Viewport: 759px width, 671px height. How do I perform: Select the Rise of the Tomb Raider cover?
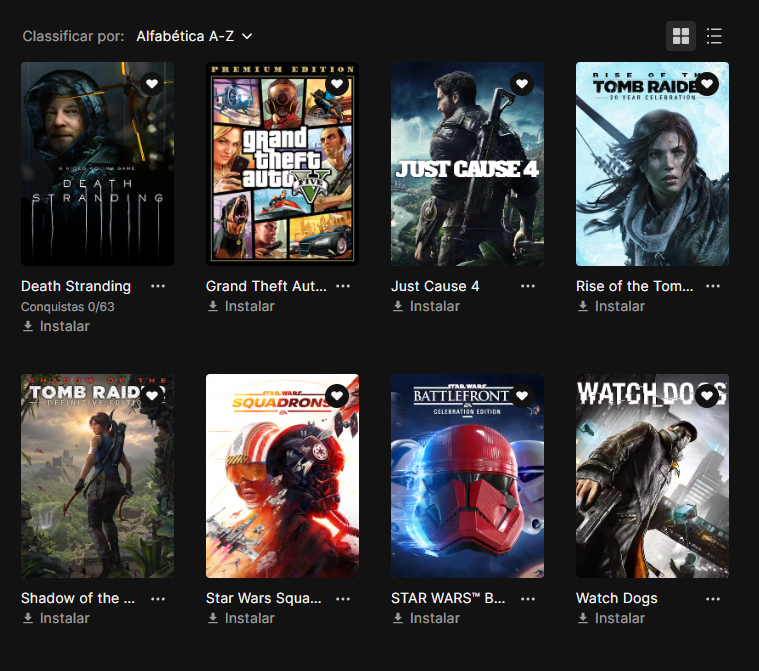tap(652, 164)
